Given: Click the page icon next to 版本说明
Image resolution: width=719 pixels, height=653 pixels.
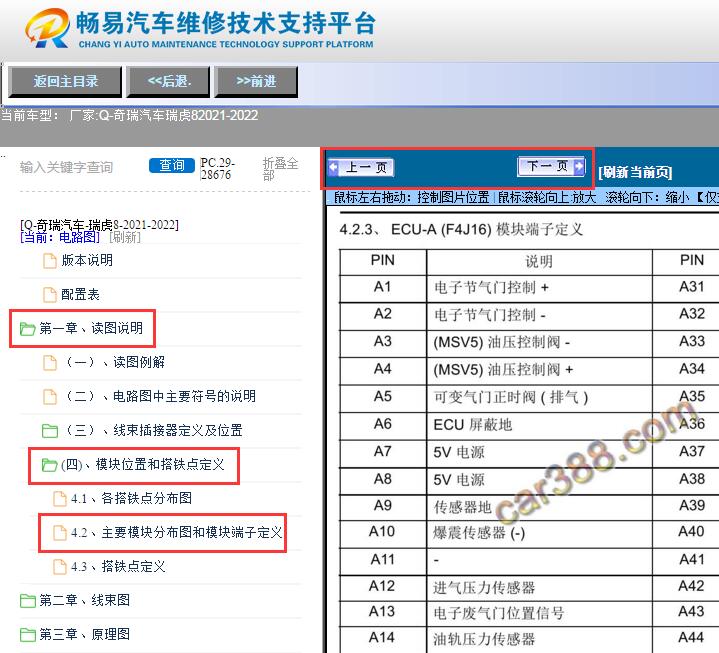Looking at the screenshot, I should tap(50, 260).
